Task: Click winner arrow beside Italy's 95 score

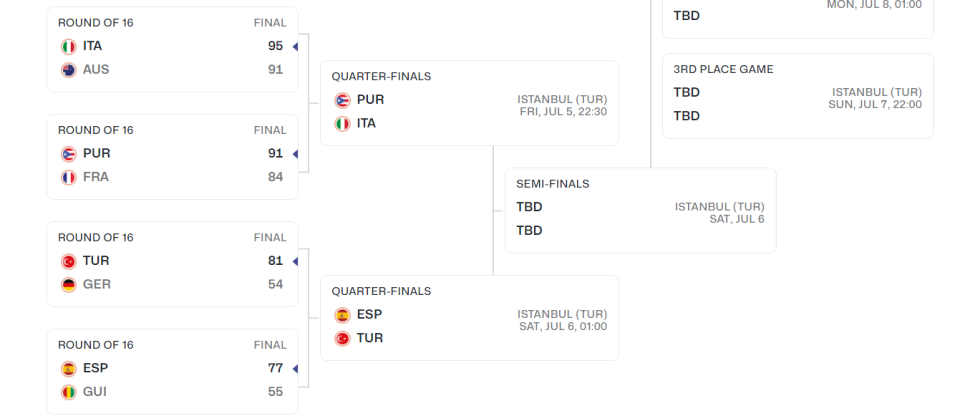Action: pos(295,46)
